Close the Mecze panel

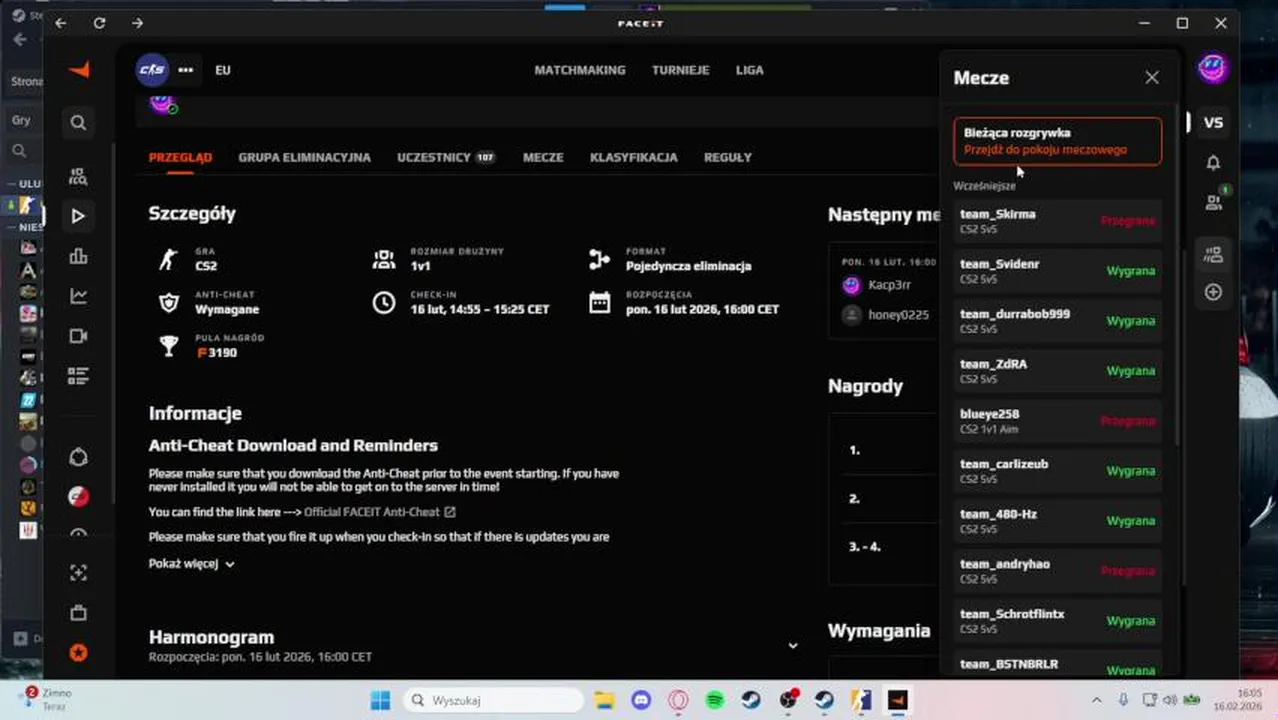1152,78
